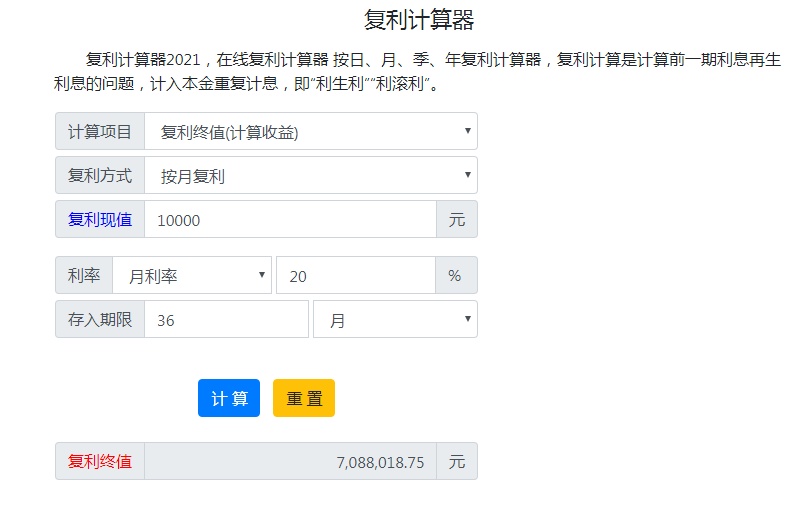This screenshot has width=789, height=506.
Task: Click the blue 计算 button
Action: pyautogui.click(x=229, y=398)
